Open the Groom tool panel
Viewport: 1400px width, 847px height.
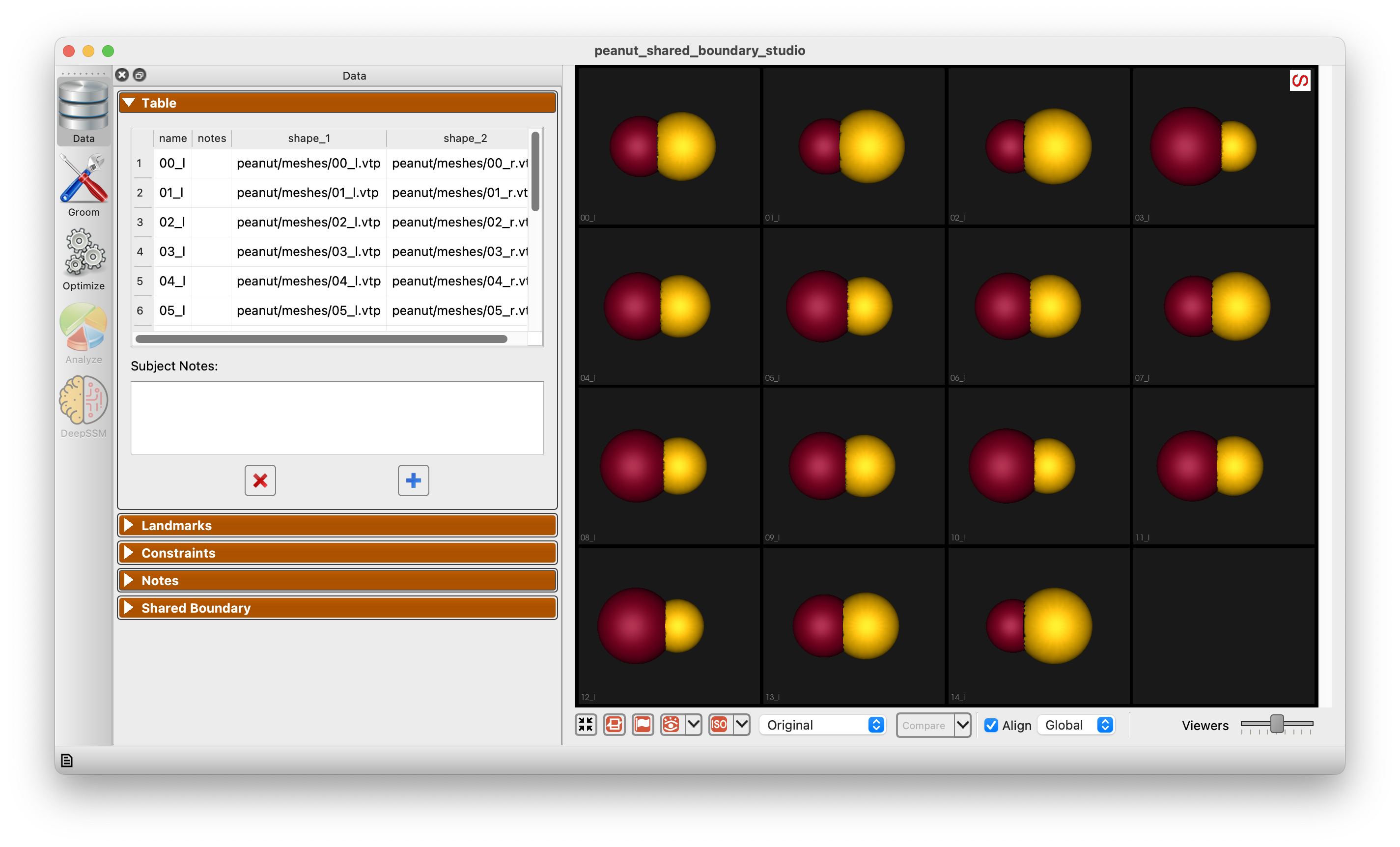[84, 185]
